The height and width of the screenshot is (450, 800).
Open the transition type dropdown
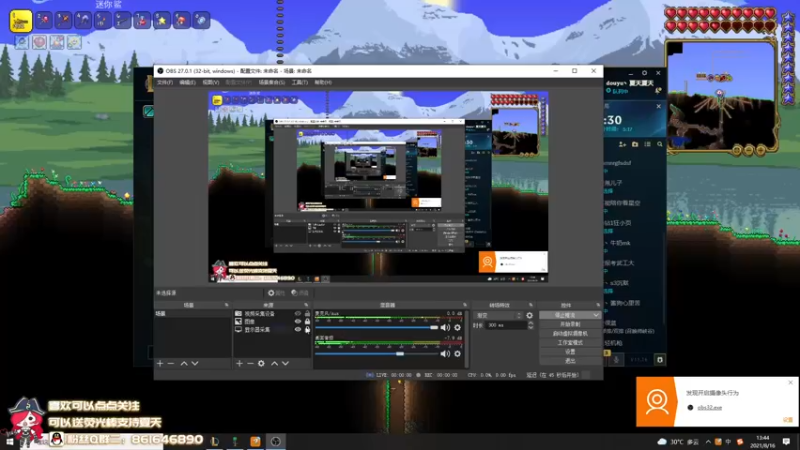point(498,315)
